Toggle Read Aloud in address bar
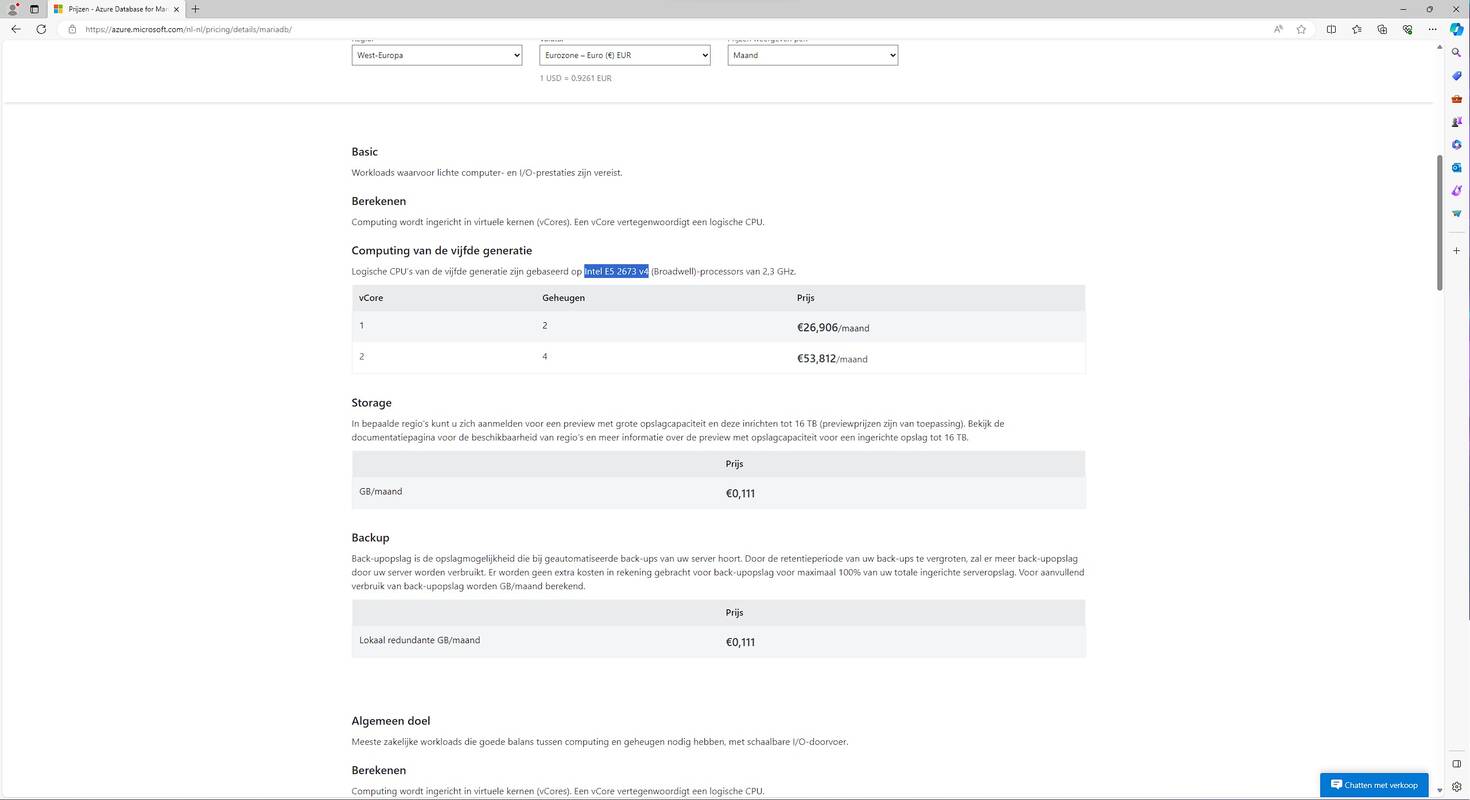Screen dimensions: 1470x800 1278,29
